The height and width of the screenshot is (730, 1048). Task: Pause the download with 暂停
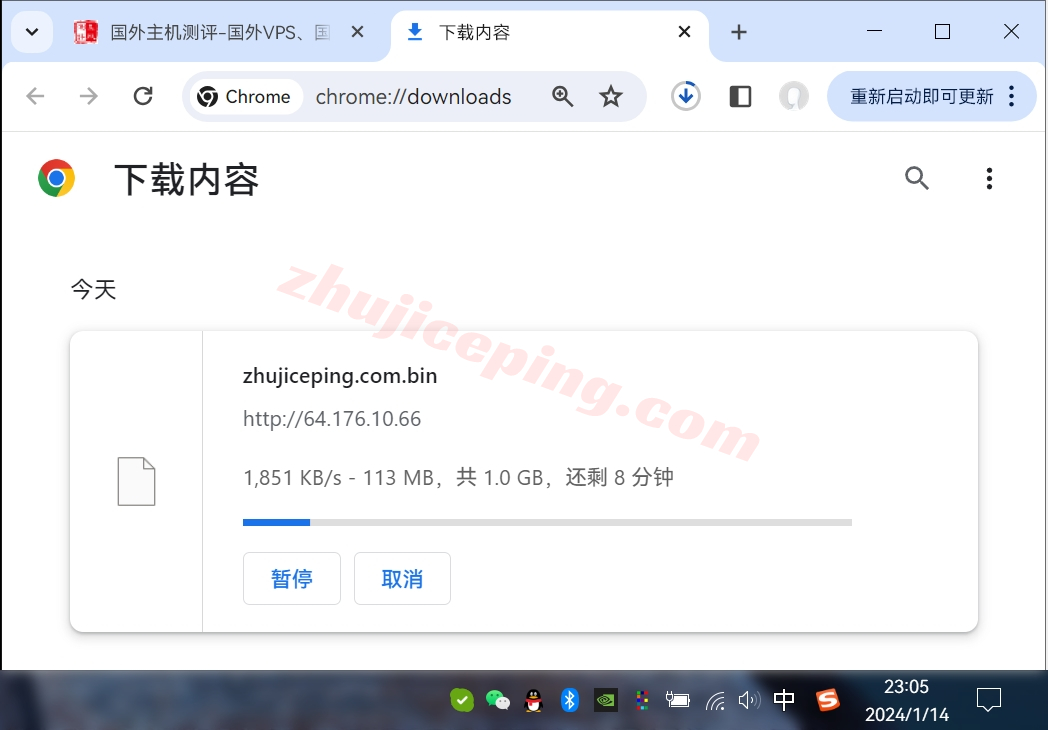[291, 578]
